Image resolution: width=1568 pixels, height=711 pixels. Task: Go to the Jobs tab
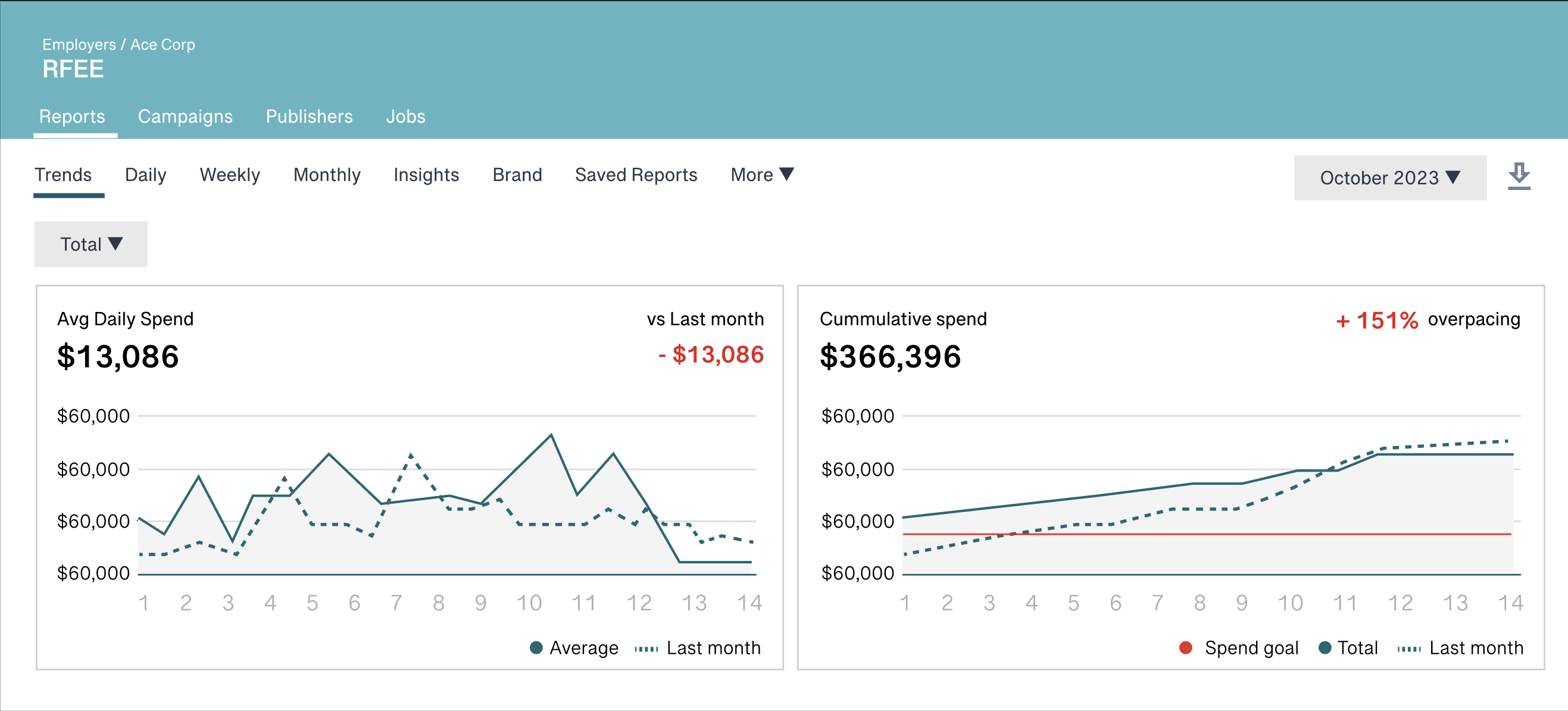pyautogui.click(x=405, y=116)
